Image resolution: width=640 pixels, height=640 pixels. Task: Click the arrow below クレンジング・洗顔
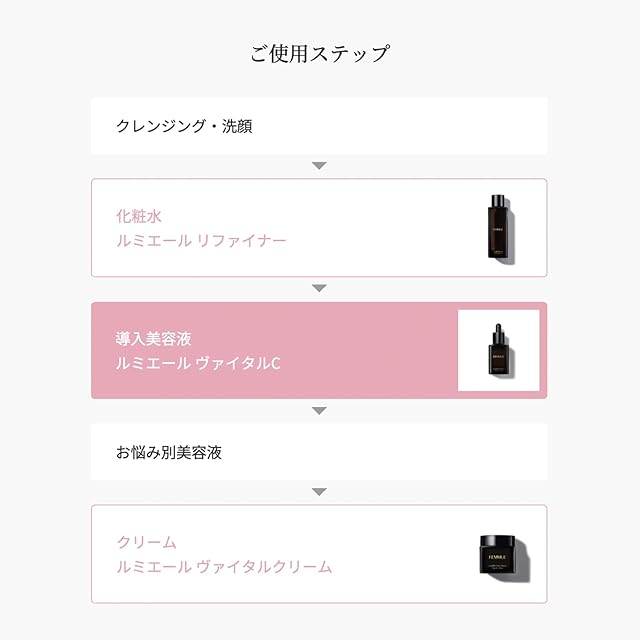click(x=319, y=165)
